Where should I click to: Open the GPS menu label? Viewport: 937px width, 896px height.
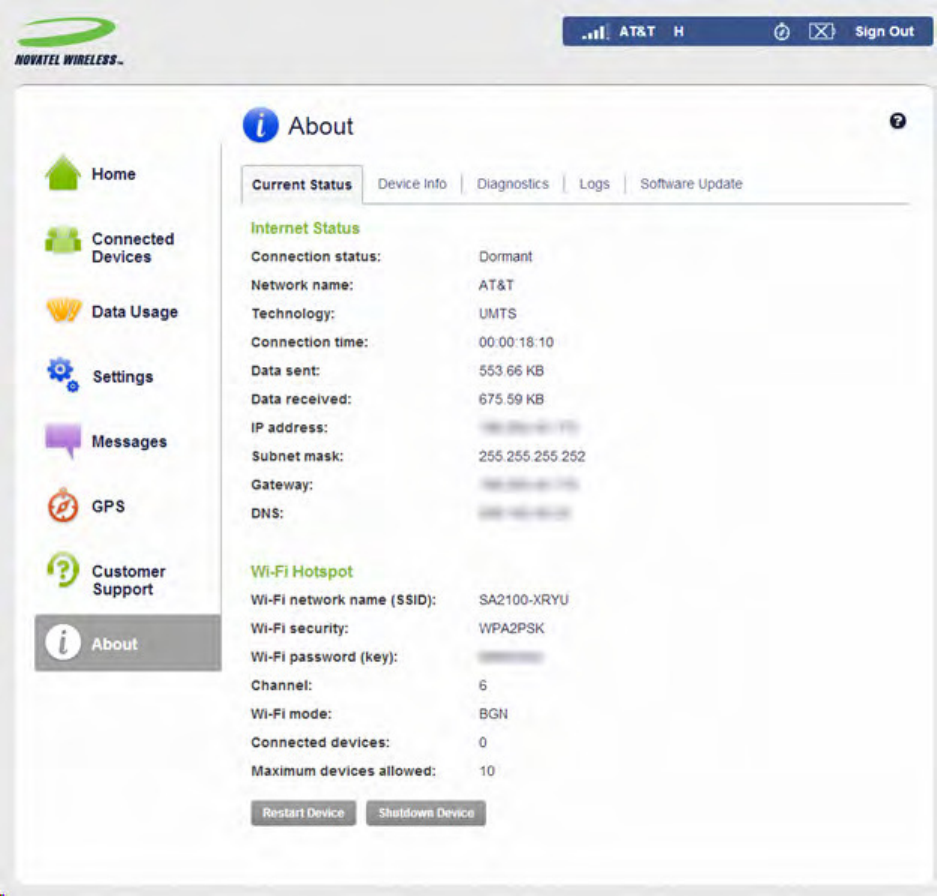108,506
